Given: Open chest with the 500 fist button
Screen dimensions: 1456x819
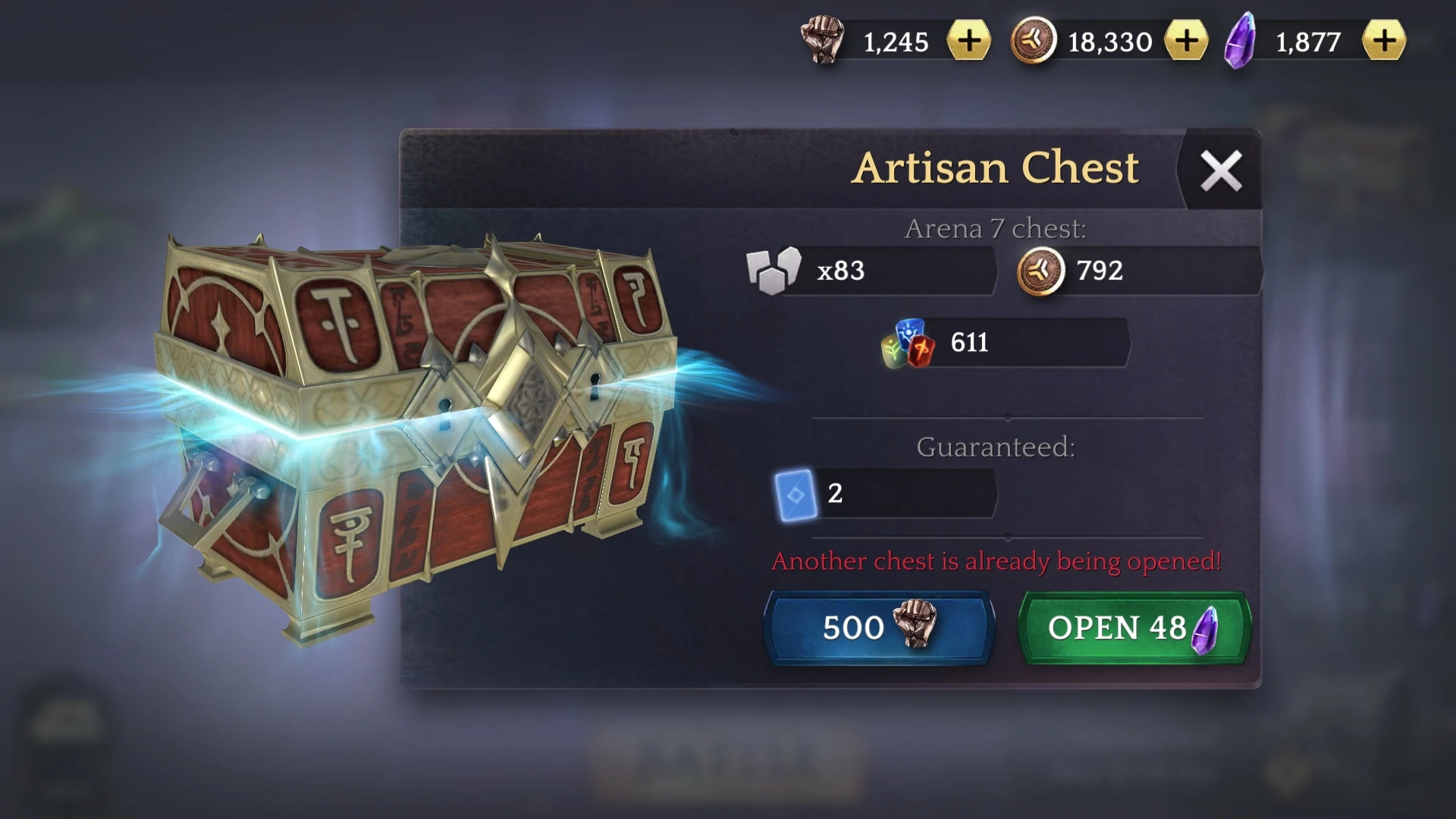Looking at the screenshot, I should point(880,628).
